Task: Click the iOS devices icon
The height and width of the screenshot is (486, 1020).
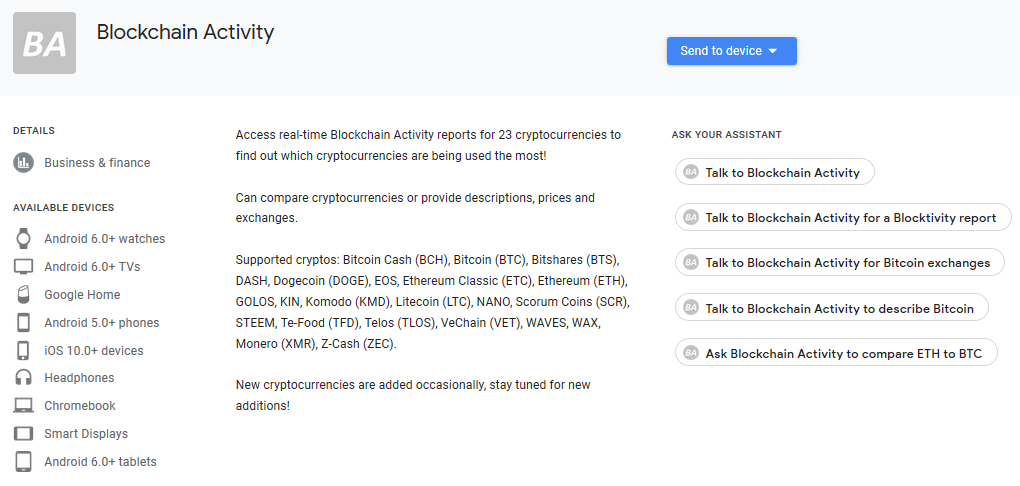Action: click(23, 351)
